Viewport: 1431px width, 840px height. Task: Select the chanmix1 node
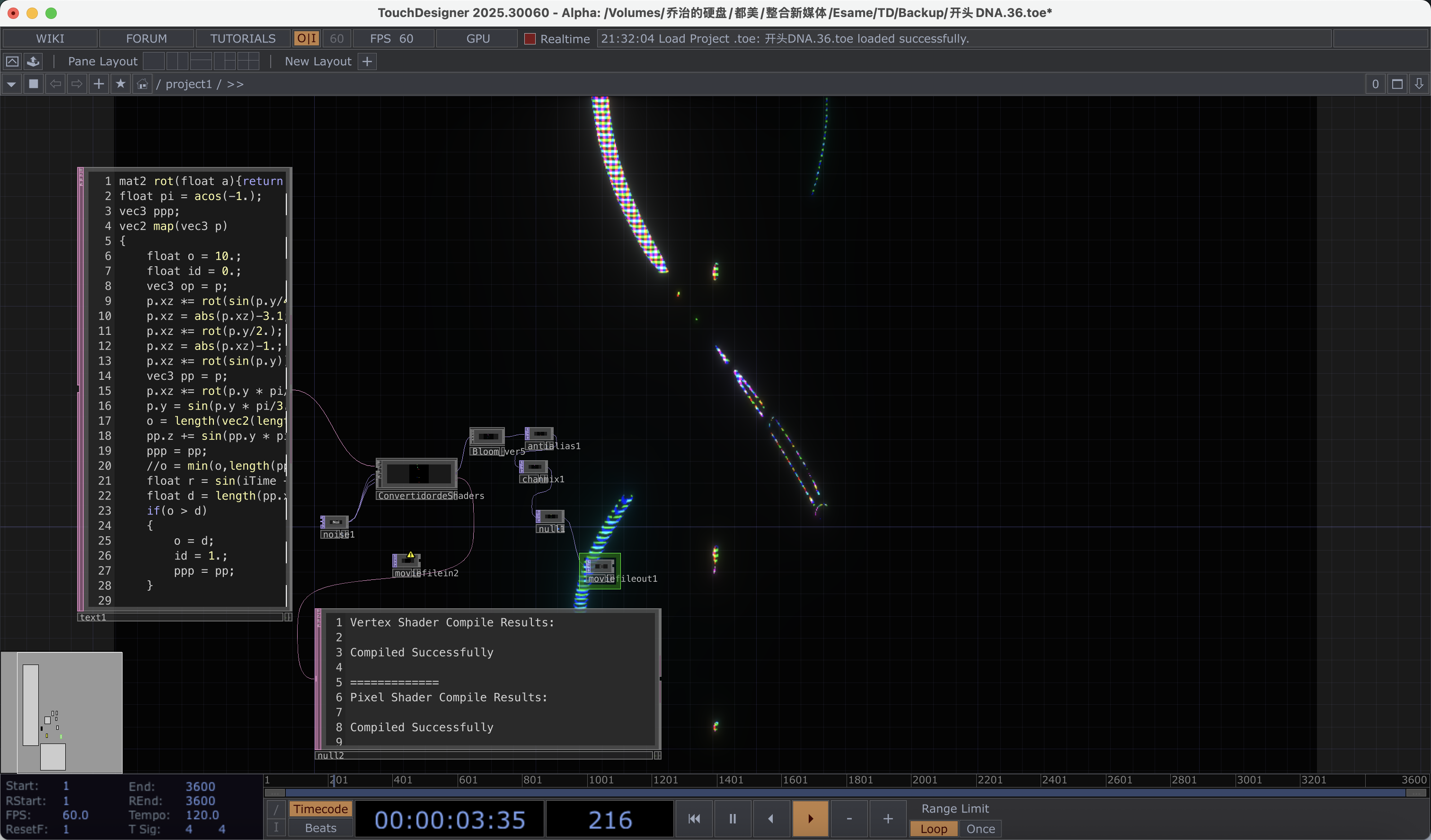click(x=534, y=466)
